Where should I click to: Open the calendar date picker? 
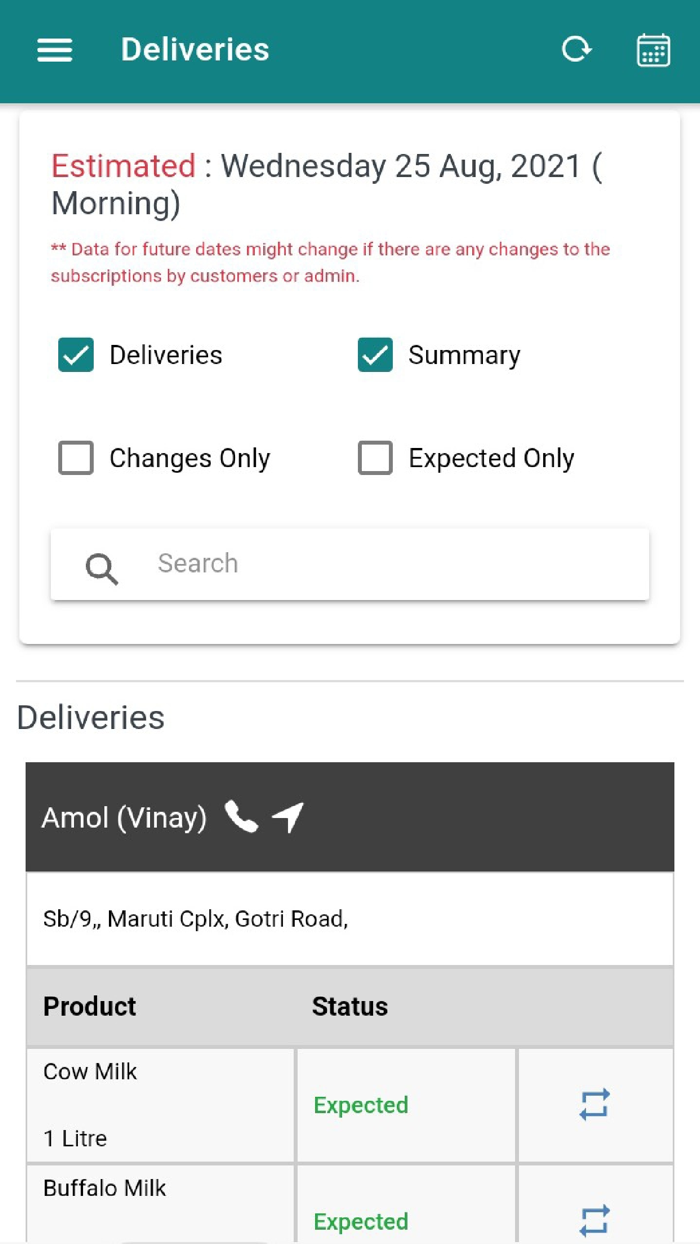[x=652, y=49]
